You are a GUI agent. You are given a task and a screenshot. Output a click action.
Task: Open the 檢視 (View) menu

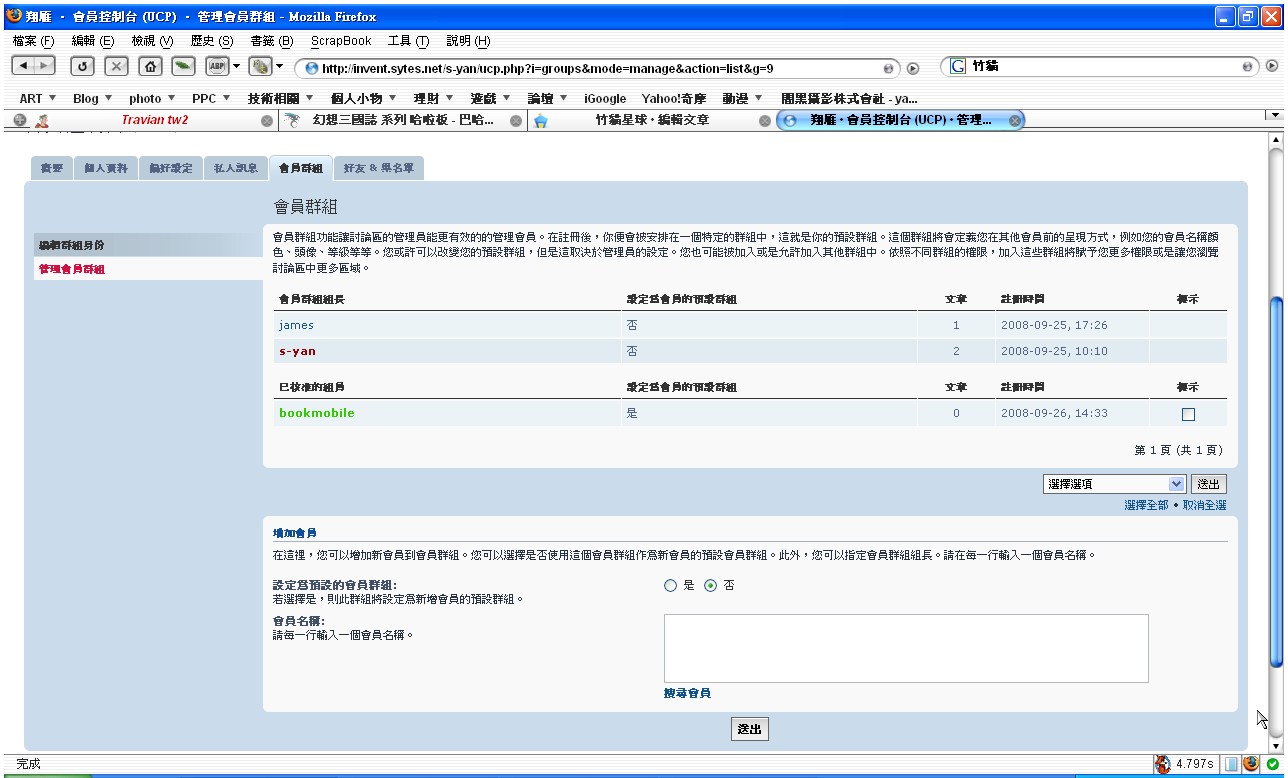[152, 41]
